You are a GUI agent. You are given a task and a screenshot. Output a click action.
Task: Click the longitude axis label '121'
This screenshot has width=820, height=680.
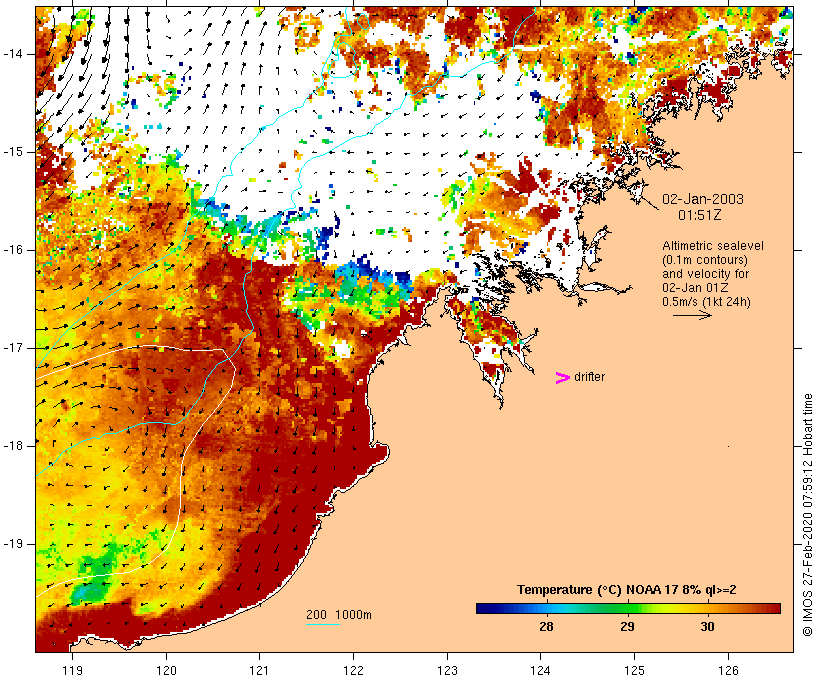(259, 670)
